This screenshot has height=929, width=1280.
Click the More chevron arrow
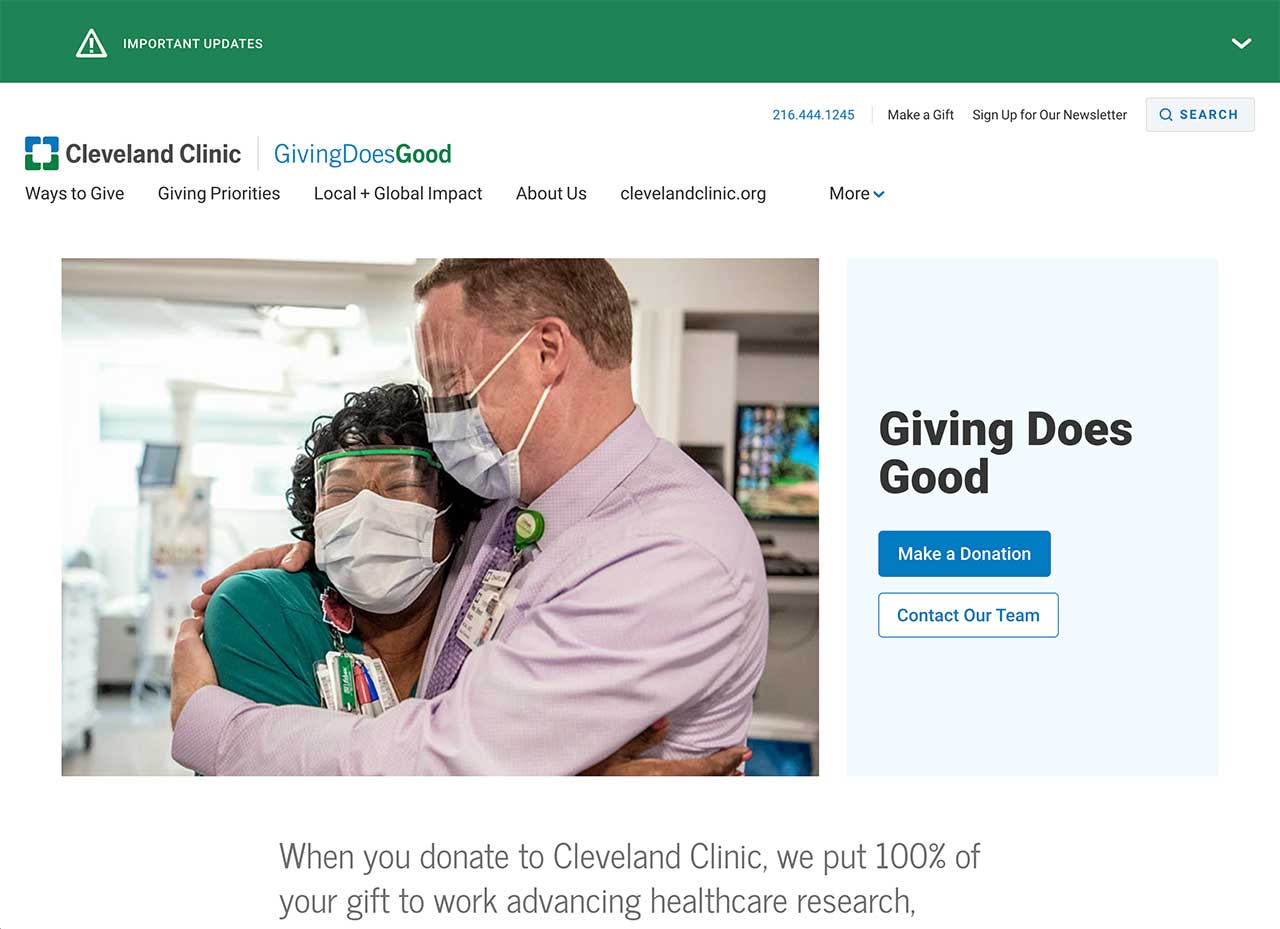click(x=879, y=195)
